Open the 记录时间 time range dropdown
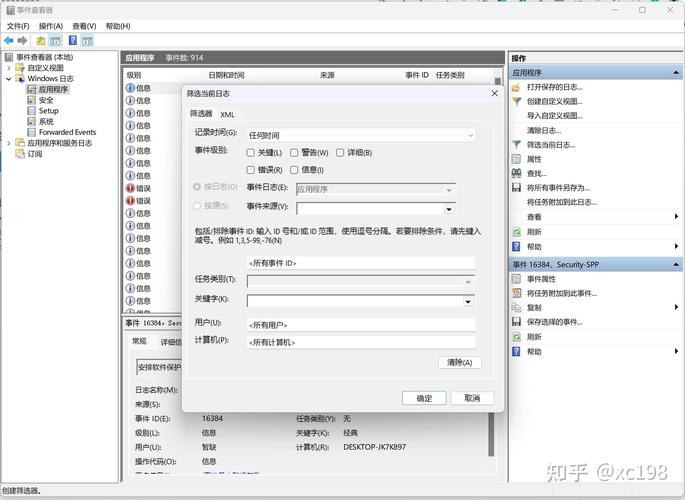685x500 pixels. (360, 133)
